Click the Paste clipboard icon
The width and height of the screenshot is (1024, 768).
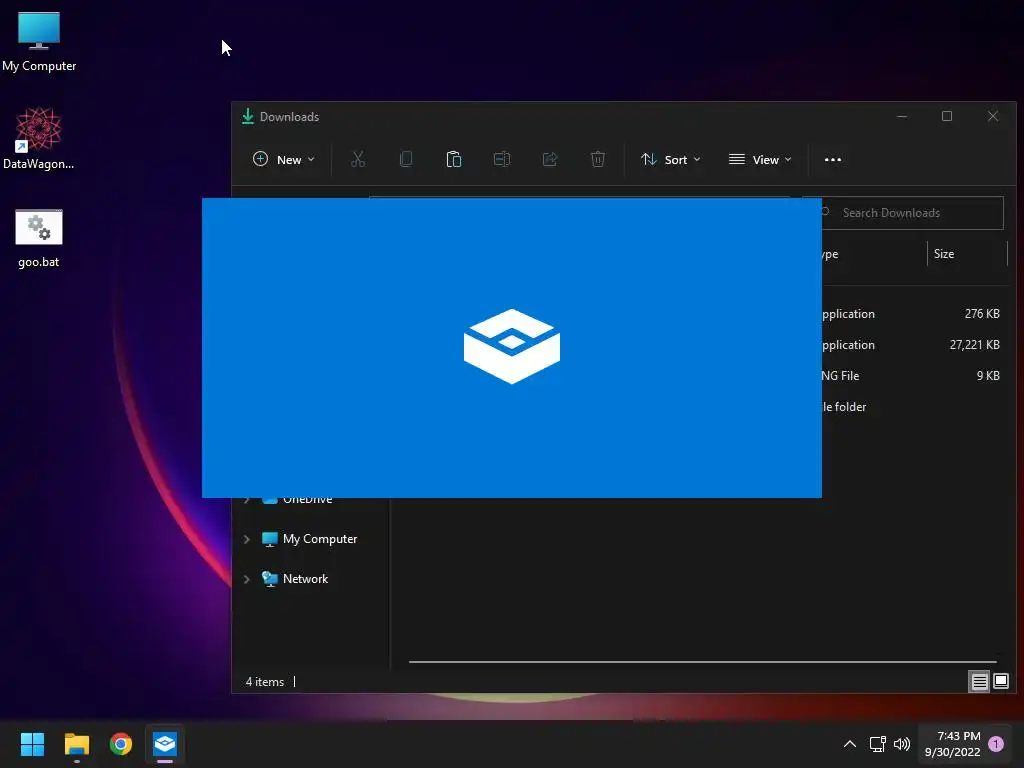coord(454,159)
